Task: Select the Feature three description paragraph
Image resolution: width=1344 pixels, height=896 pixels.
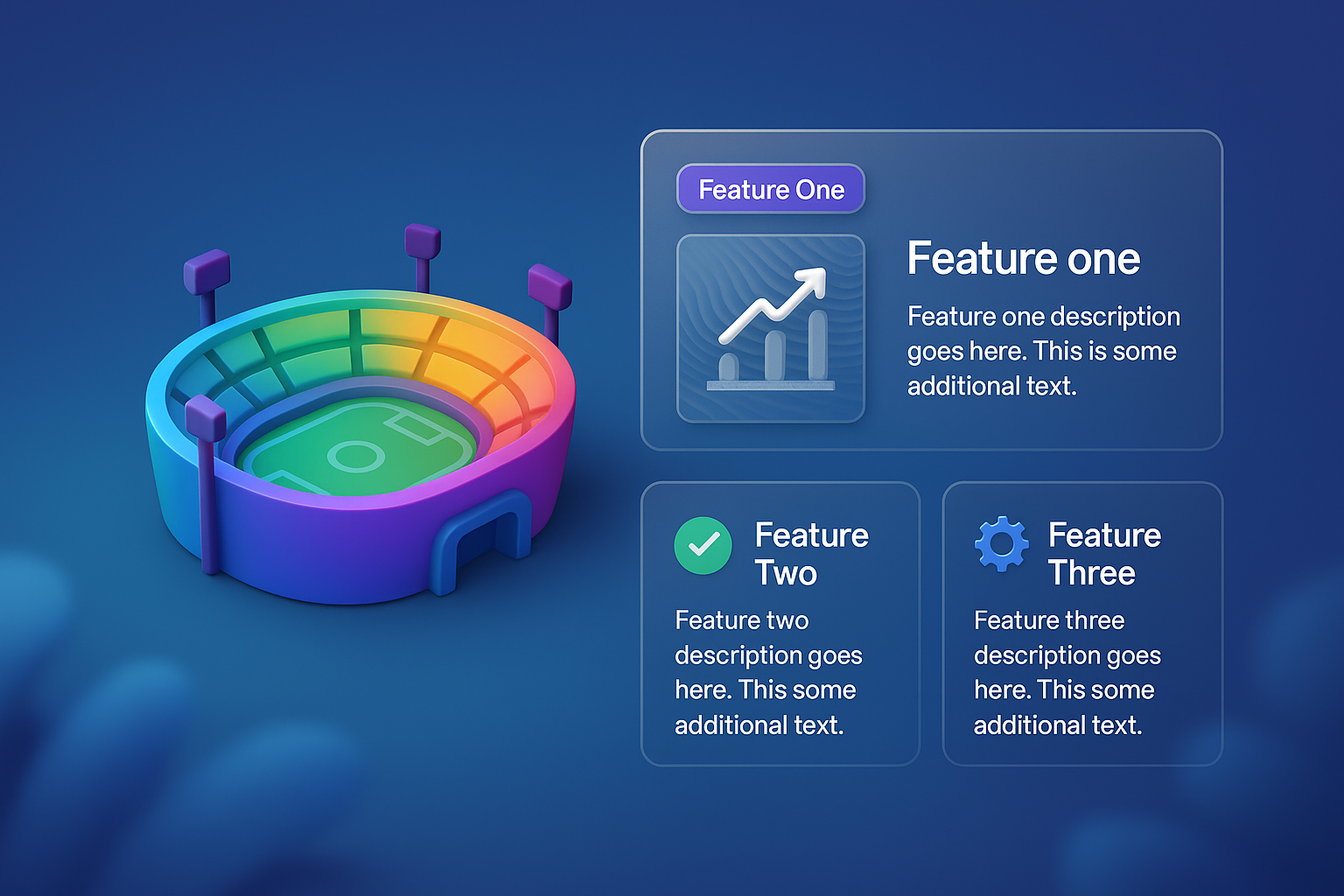Action: coord(1067,672)
